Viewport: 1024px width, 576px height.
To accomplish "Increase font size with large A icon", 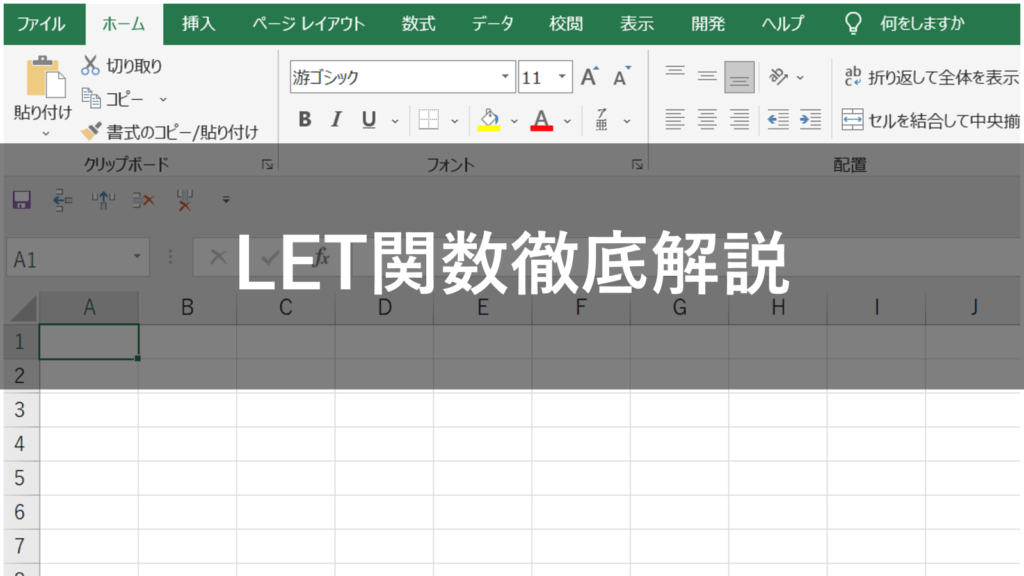I will [590, 77].
